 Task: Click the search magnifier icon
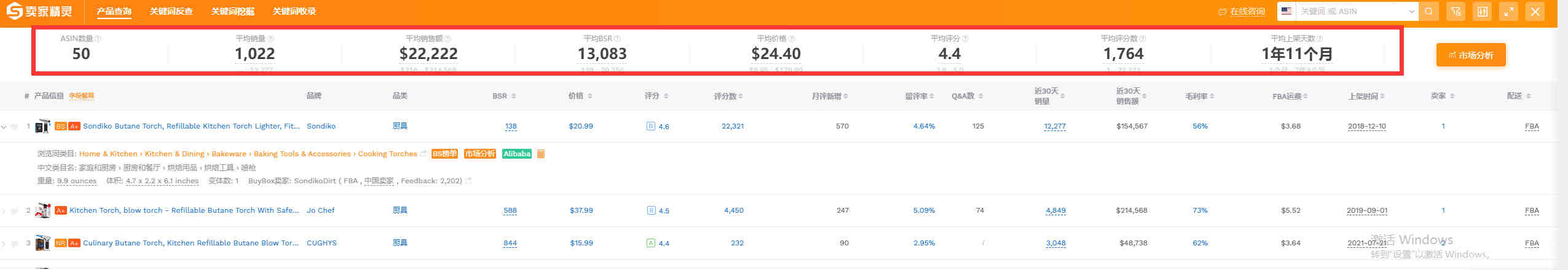[1428, 12]
